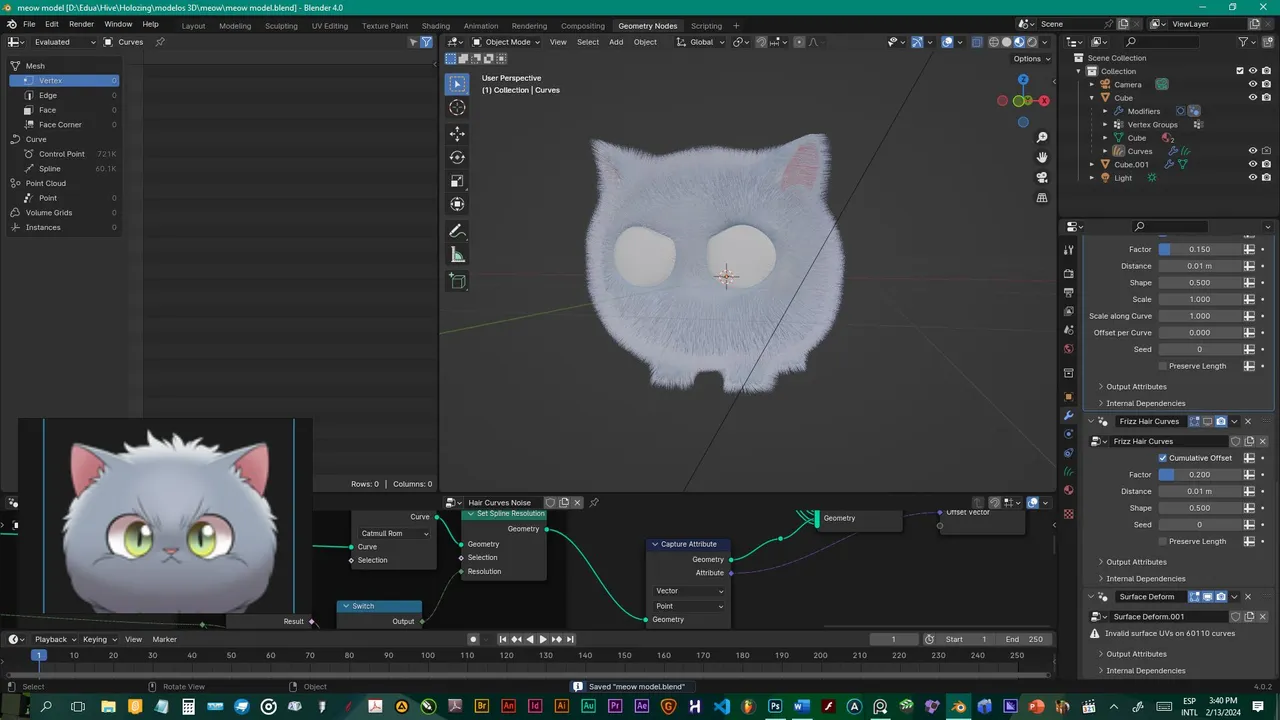Screen dimensions: 1280x720
Task: Switch perspective/orthographic with the grid icon
Action: (x=1042, y=198)
